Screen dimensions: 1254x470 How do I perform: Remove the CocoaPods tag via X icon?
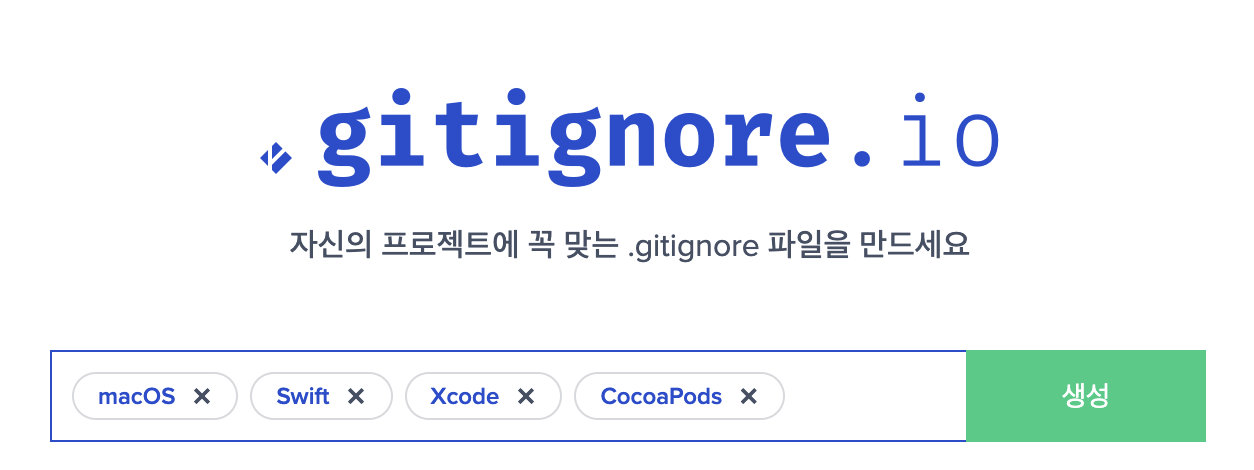[x=748, y=397]
